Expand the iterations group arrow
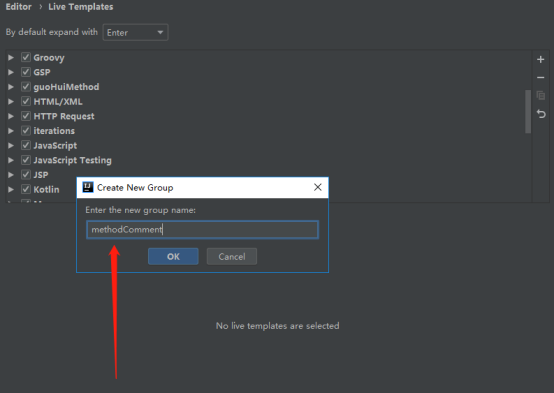 pos(11,131)
